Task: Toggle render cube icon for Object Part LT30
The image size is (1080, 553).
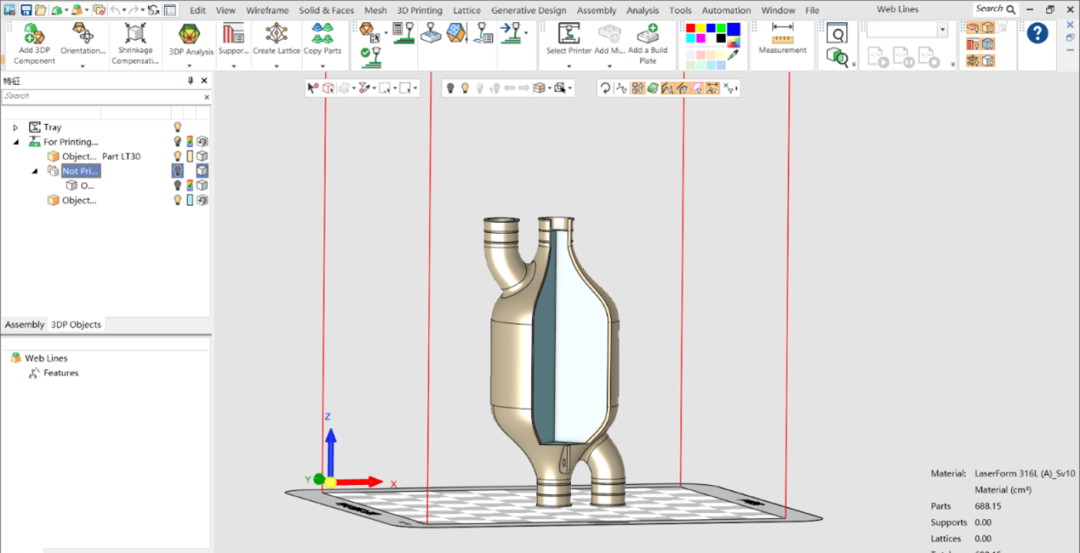Action: [202, 156]
